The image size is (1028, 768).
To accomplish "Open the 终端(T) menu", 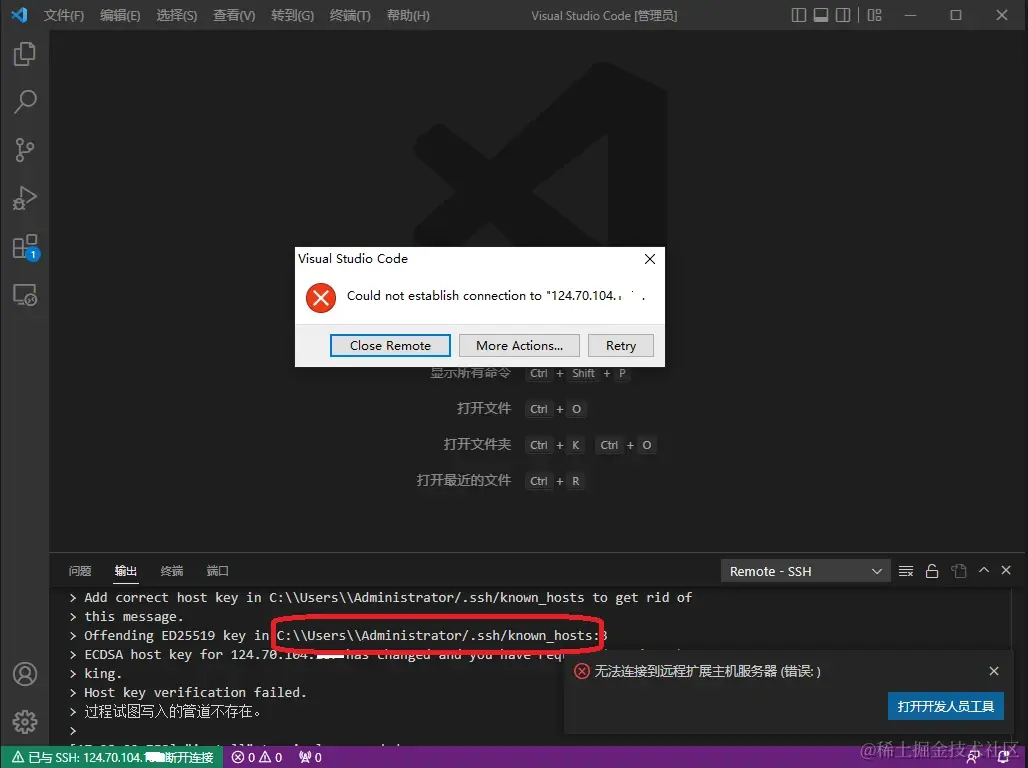I will pos(350,15).
